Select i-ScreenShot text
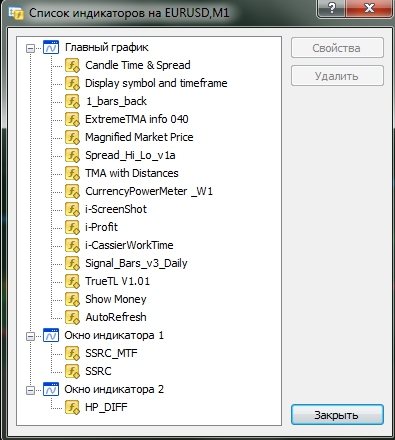 click(116, 209)
